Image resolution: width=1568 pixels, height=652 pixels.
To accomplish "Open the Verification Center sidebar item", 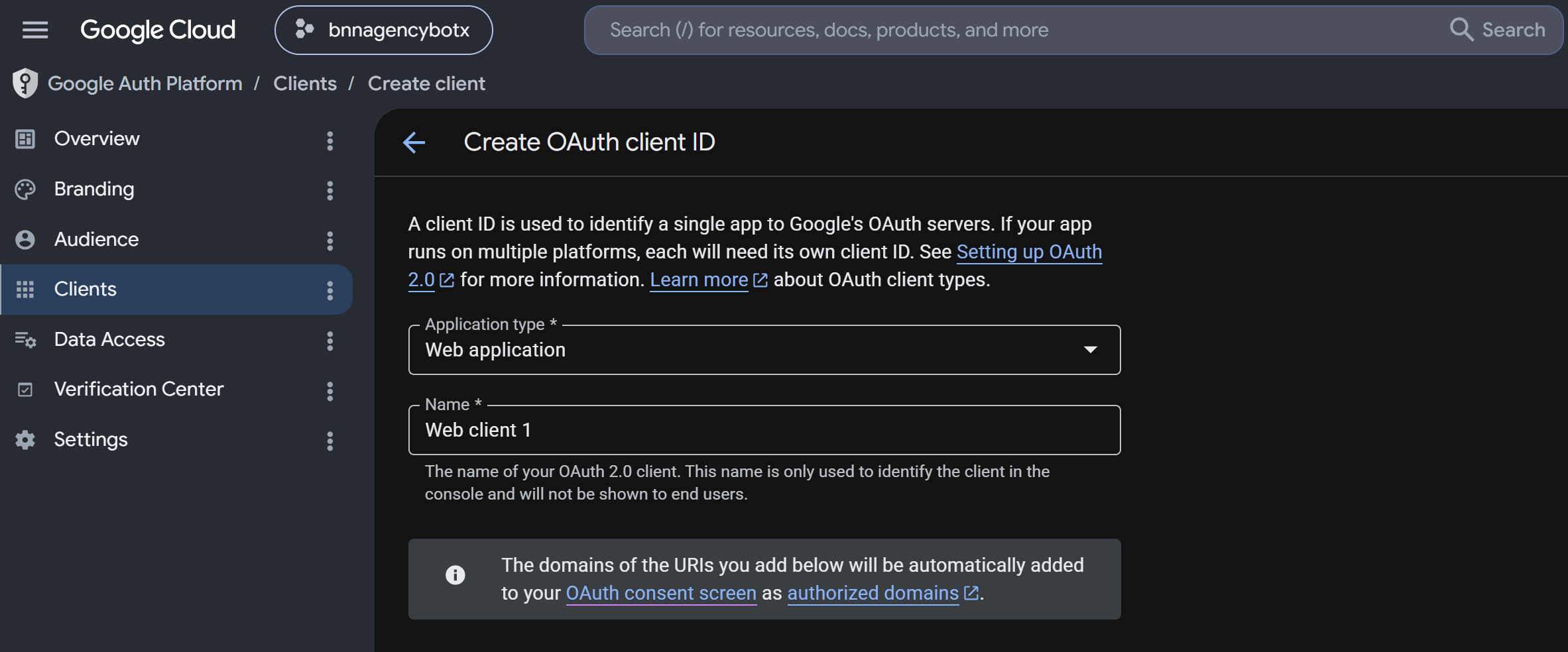I will pyautogui.click(x=176, y=390).
